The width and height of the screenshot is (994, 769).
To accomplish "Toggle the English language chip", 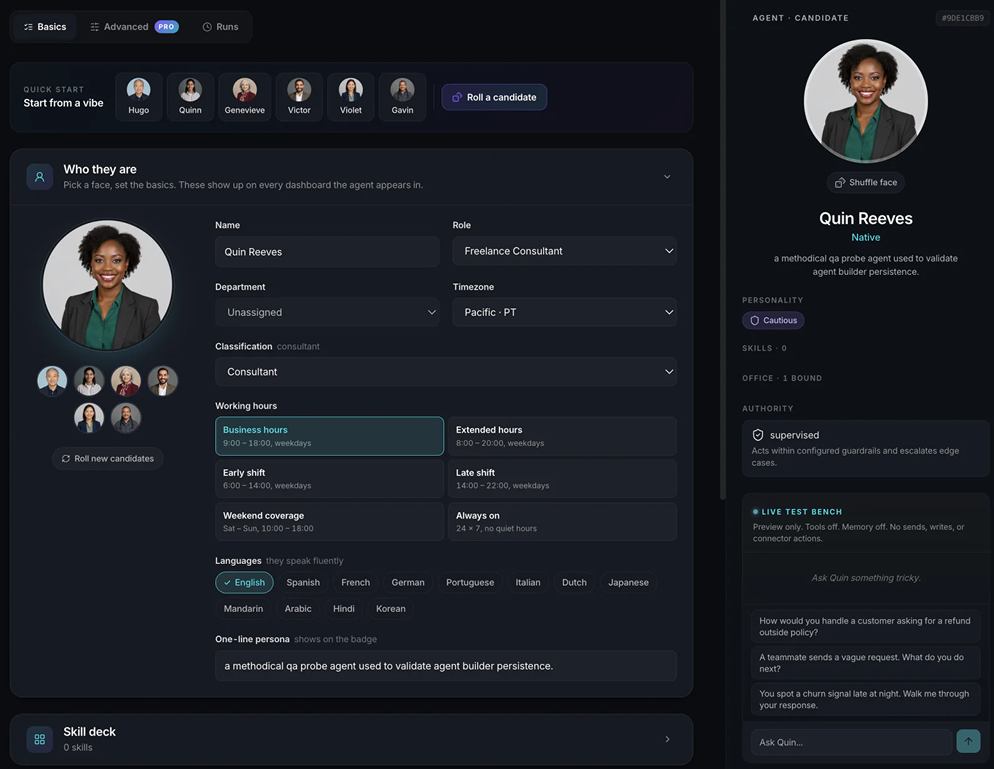I will (244, 583).
